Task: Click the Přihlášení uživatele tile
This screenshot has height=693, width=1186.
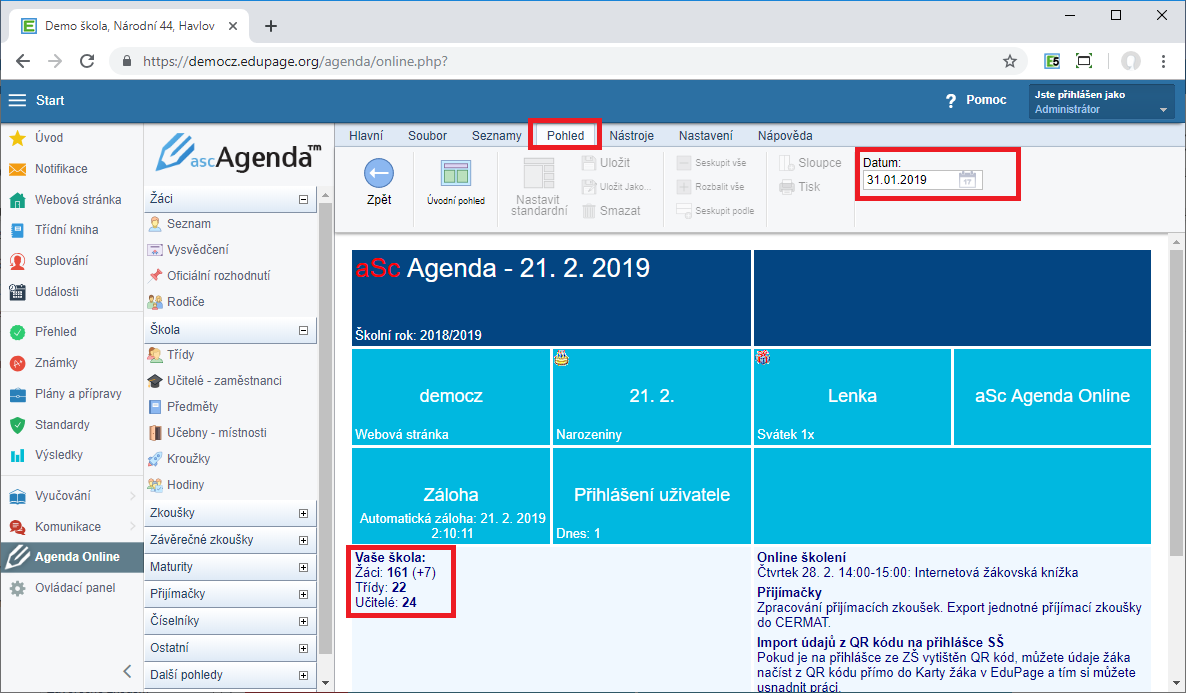Action: coord(652,496)
